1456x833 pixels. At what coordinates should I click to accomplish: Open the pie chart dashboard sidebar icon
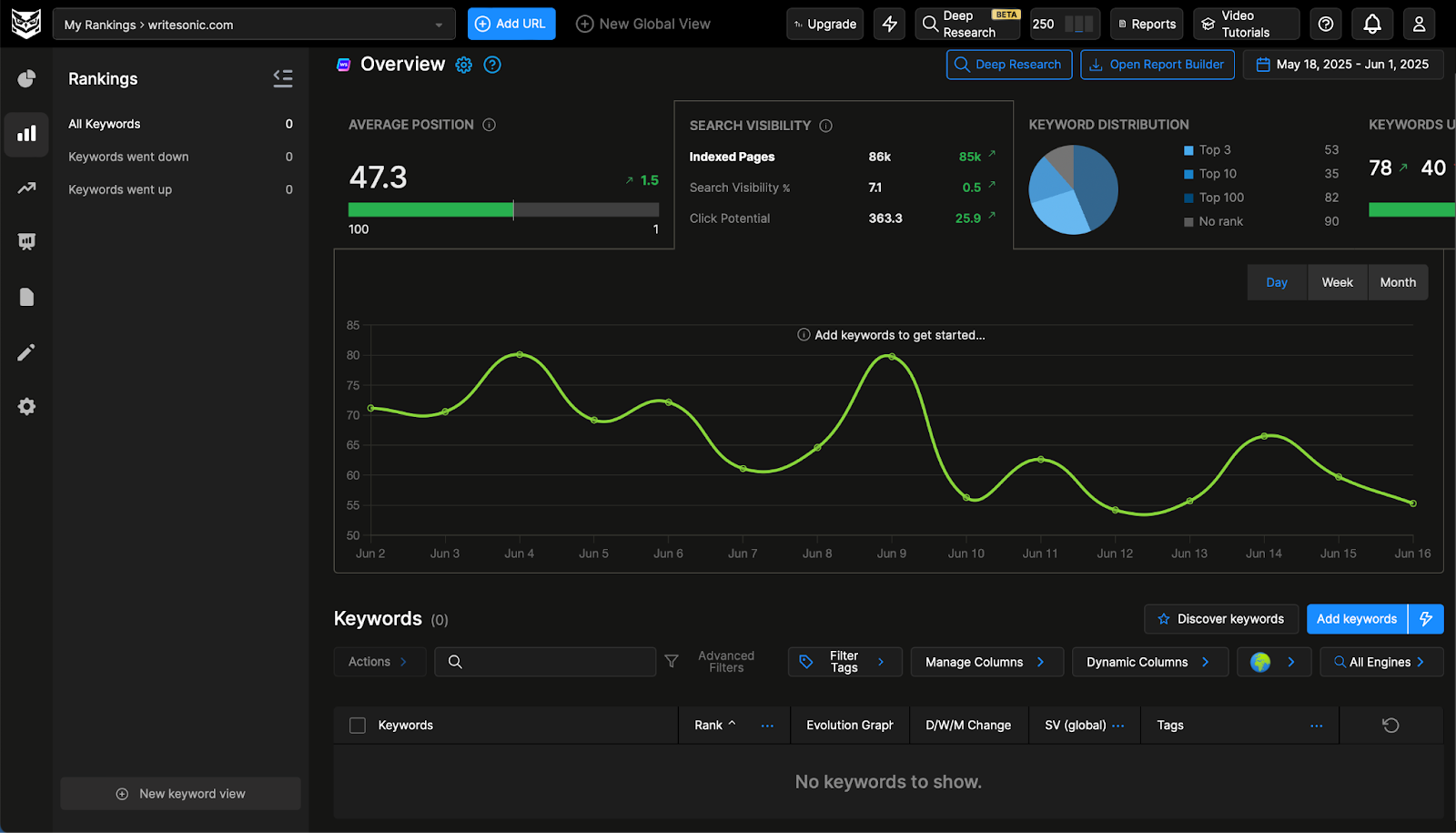pos(26,79)
